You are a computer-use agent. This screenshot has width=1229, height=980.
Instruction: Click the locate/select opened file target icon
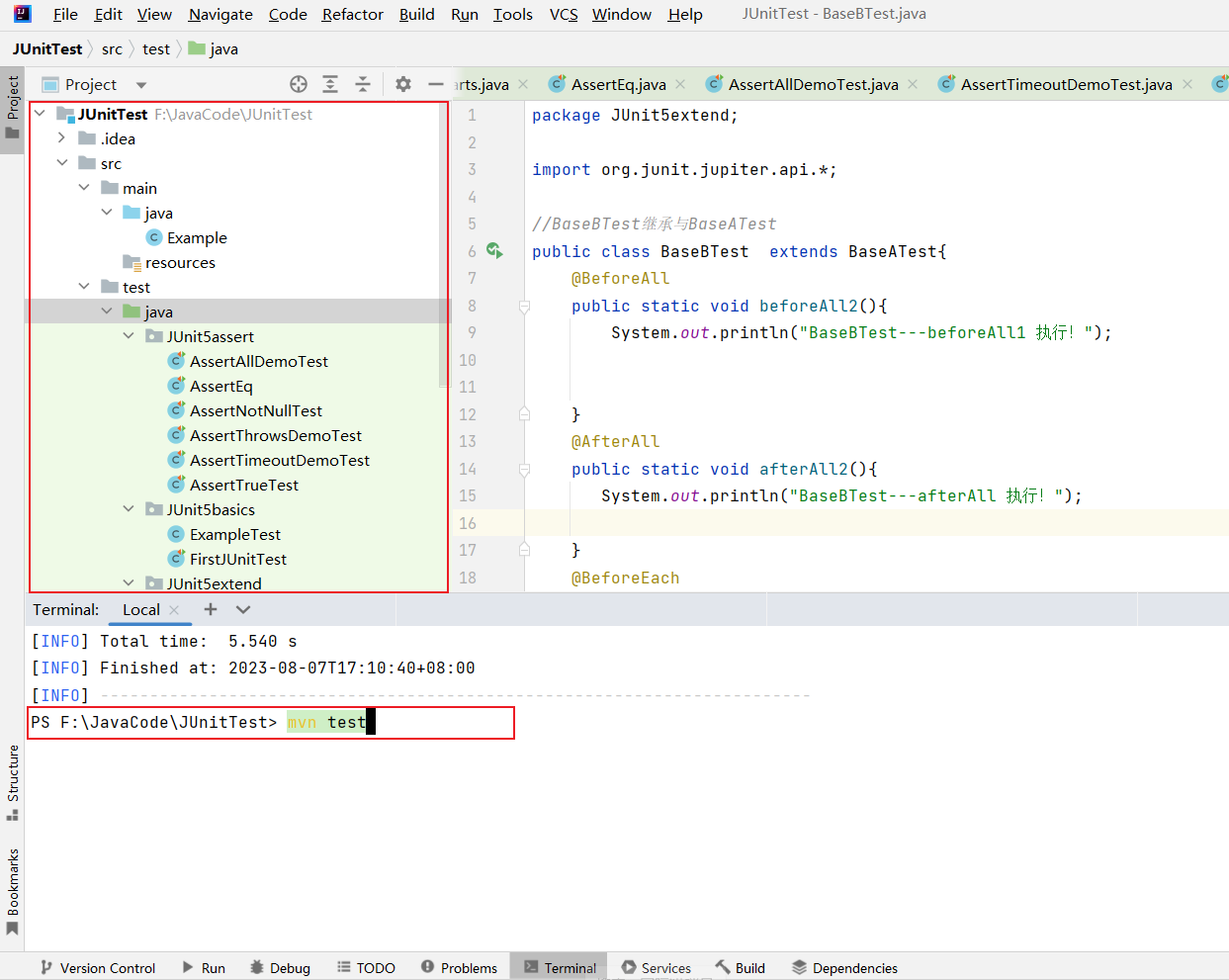pyautogui.click(x=299, y=84)
